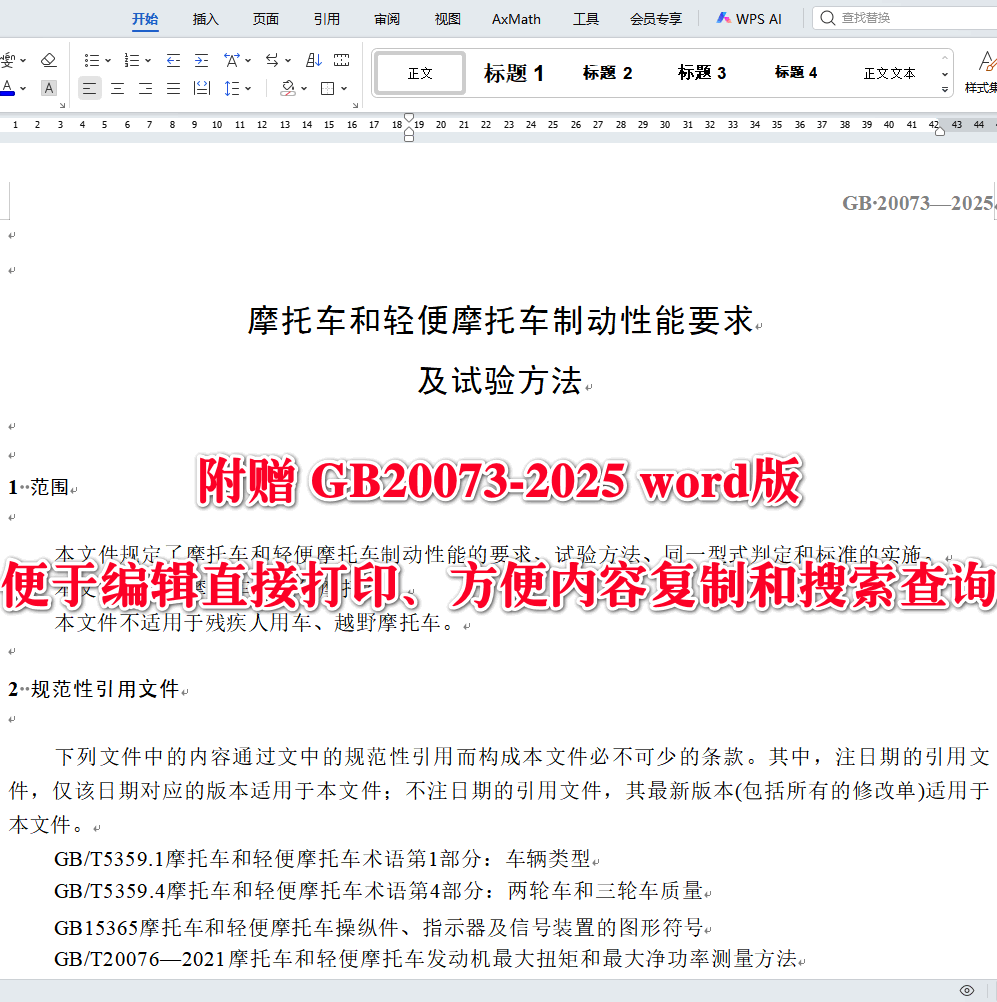The height and width of the screenshot is (1002, 997).
Task: Click the increase indent icon
Action: tap(203, 61)
